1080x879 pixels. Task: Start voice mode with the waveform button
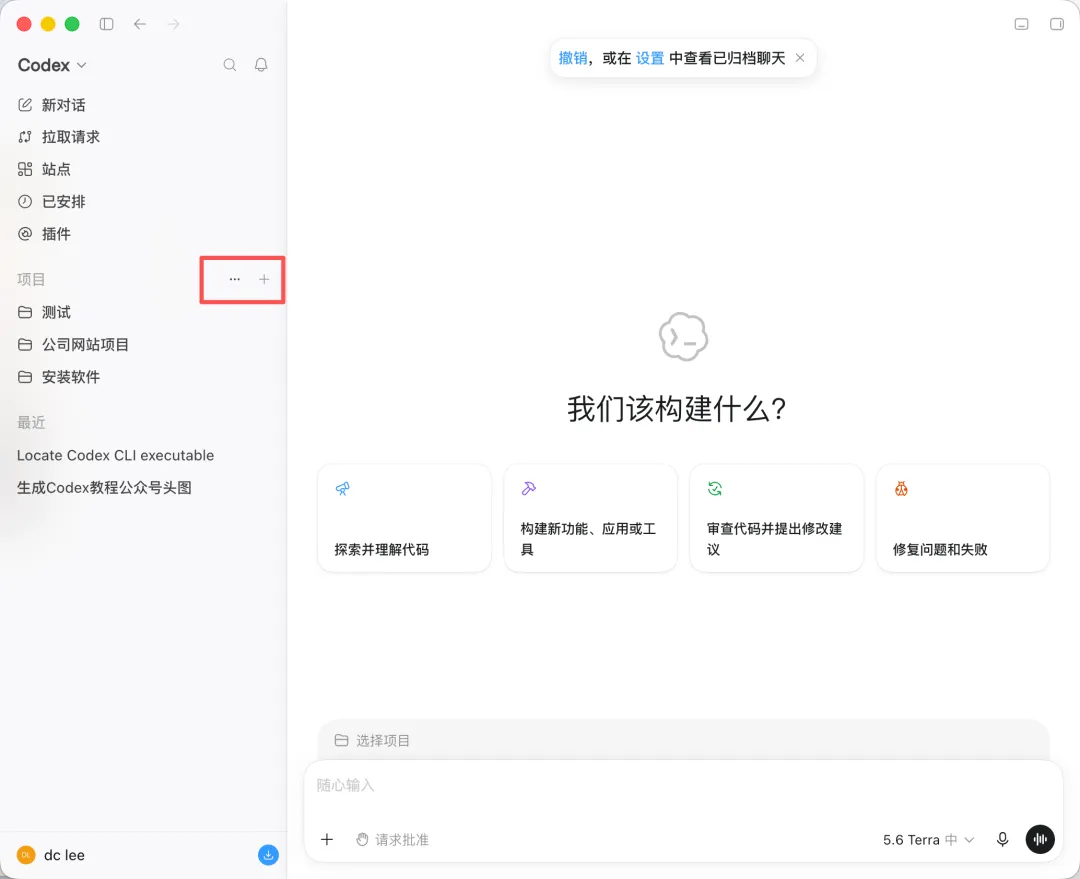click(1040, 839)
